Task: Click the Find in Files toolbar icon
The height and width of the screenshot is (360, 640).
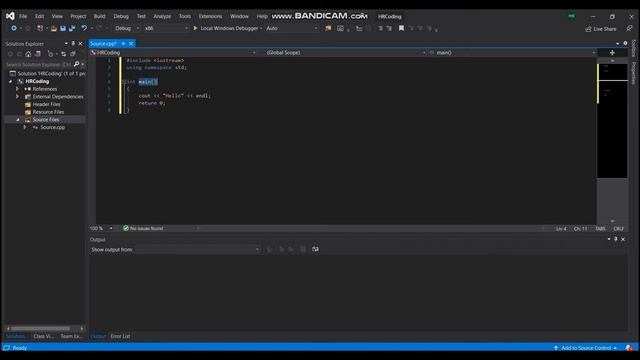Action: (x=328, y=28)
